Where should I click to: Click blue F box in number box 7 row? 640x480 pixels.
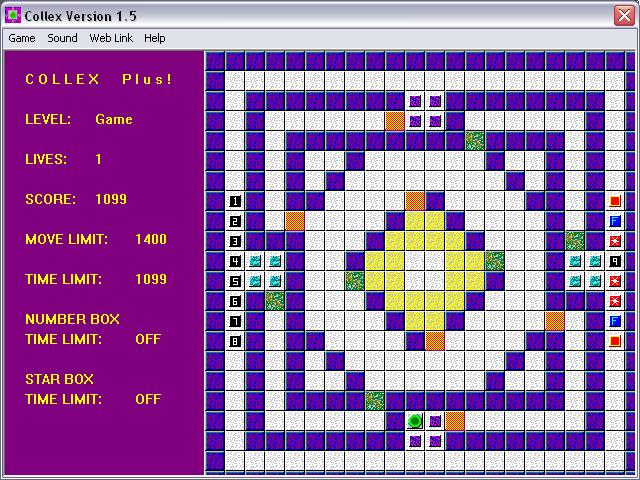tap(615, 321)
